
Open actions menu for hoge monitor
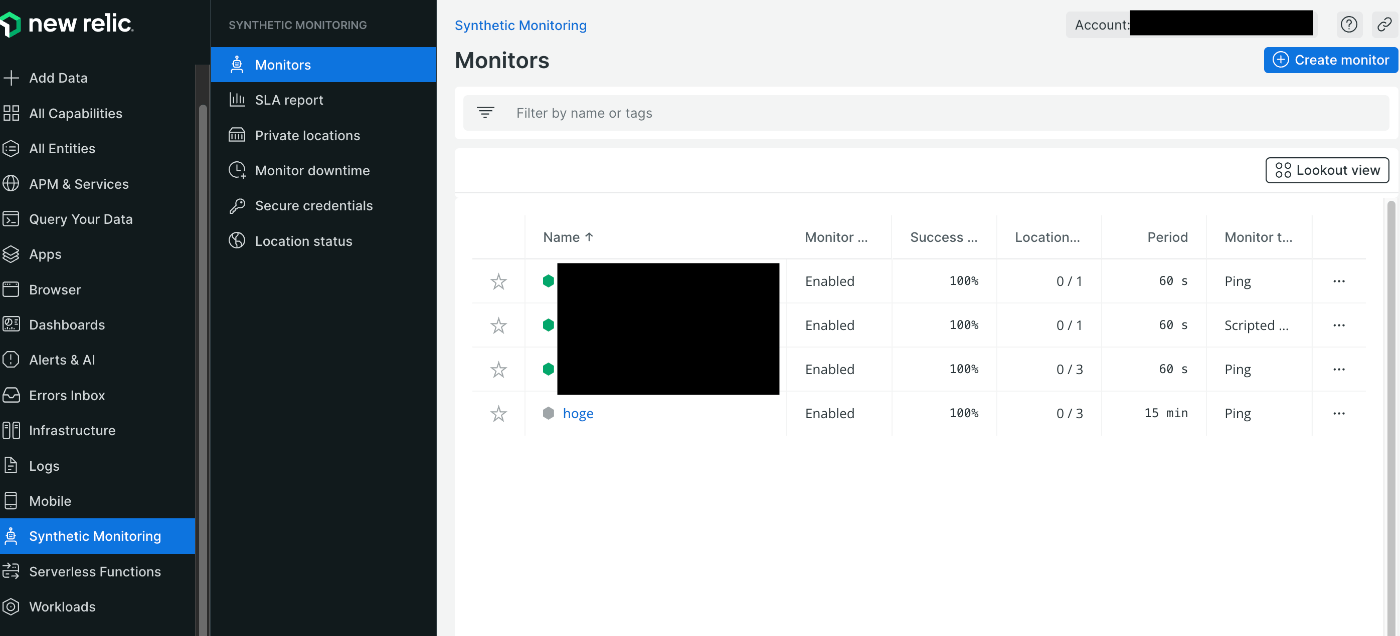(1339, 414)
